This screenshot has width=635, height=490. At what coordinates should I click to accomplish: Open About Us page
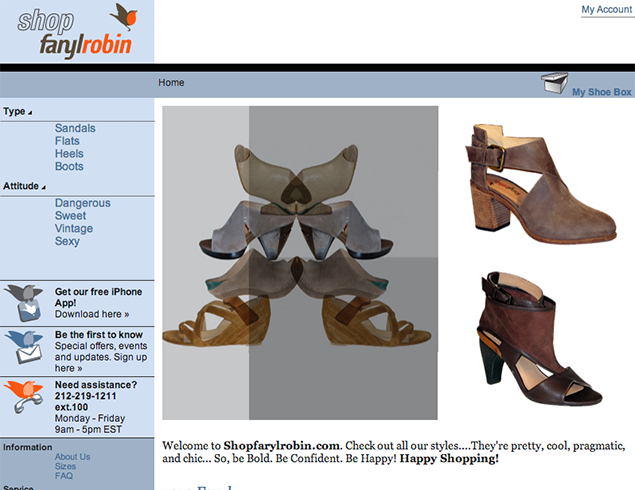click(x=72, y=457)
